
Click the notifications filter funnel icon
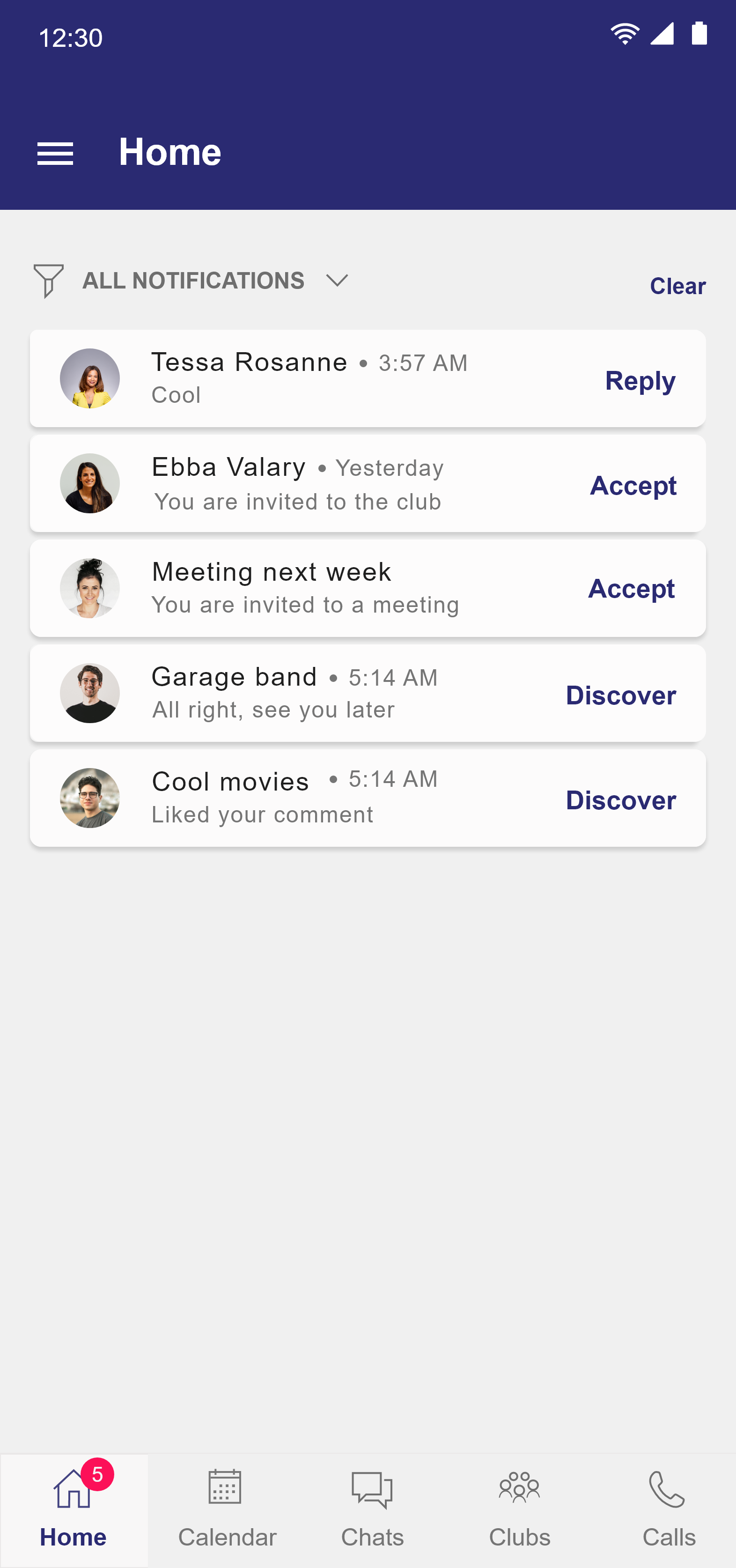point(48,281)
